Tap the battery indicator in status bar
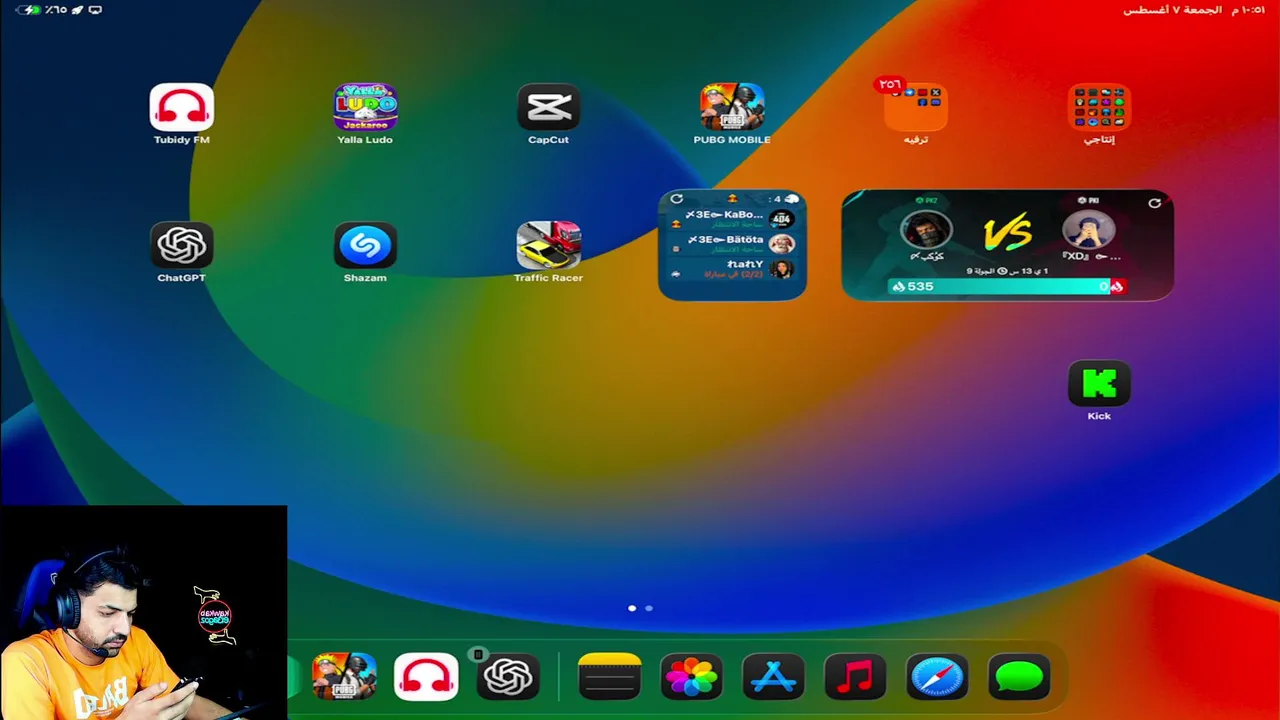 point(30,10)
